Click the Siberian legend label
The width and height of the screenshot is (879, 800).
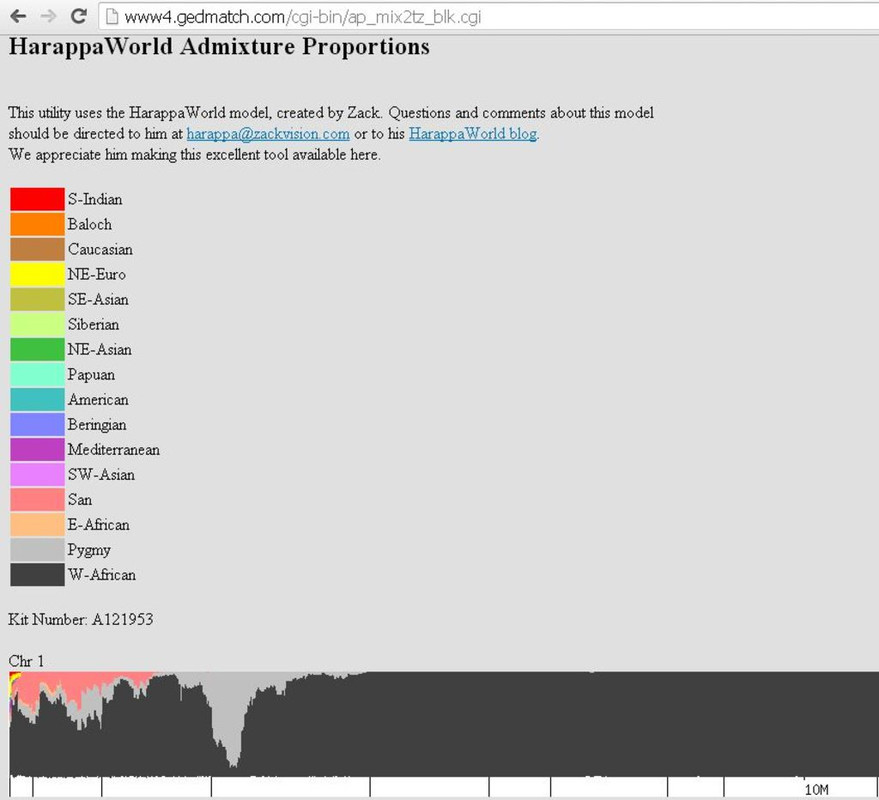pyautogui.click(x=94, y=325)
